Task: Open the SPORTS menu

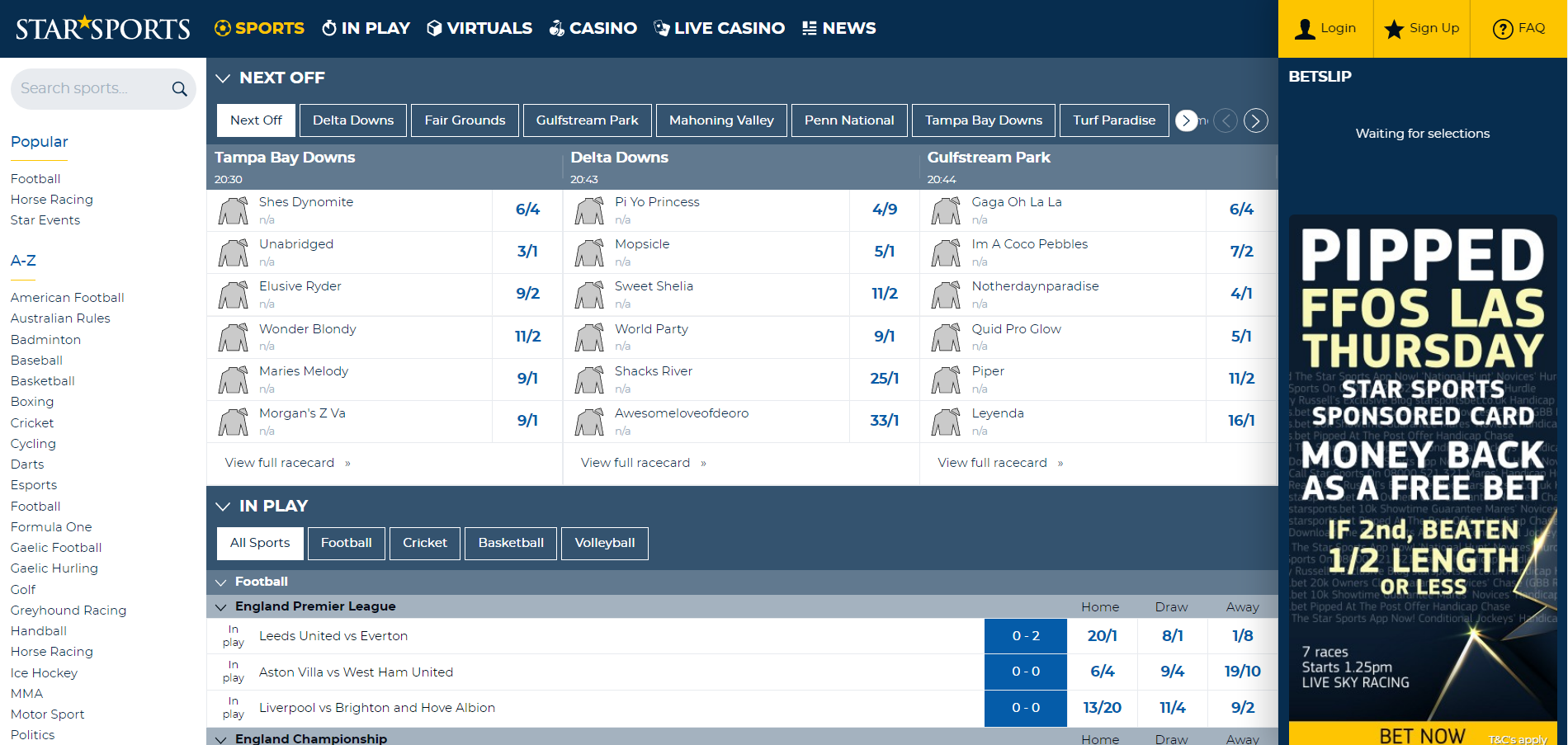Action: 259,28
